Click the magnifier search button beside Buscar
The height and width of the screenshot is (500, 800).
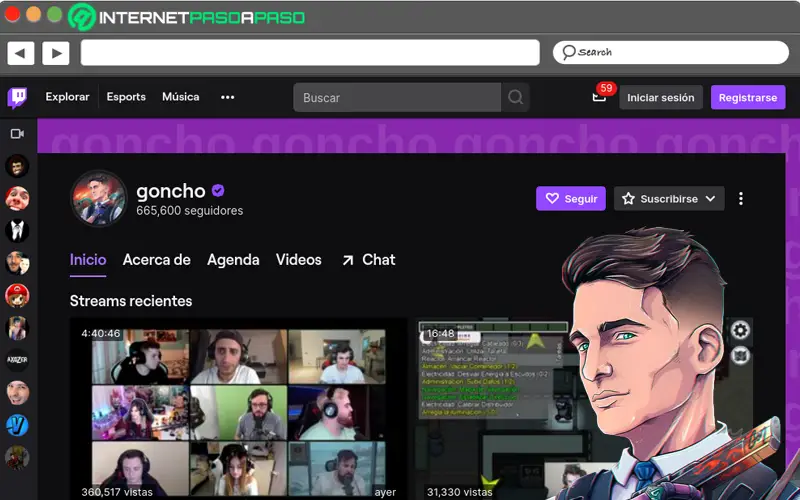pos(515,97)
